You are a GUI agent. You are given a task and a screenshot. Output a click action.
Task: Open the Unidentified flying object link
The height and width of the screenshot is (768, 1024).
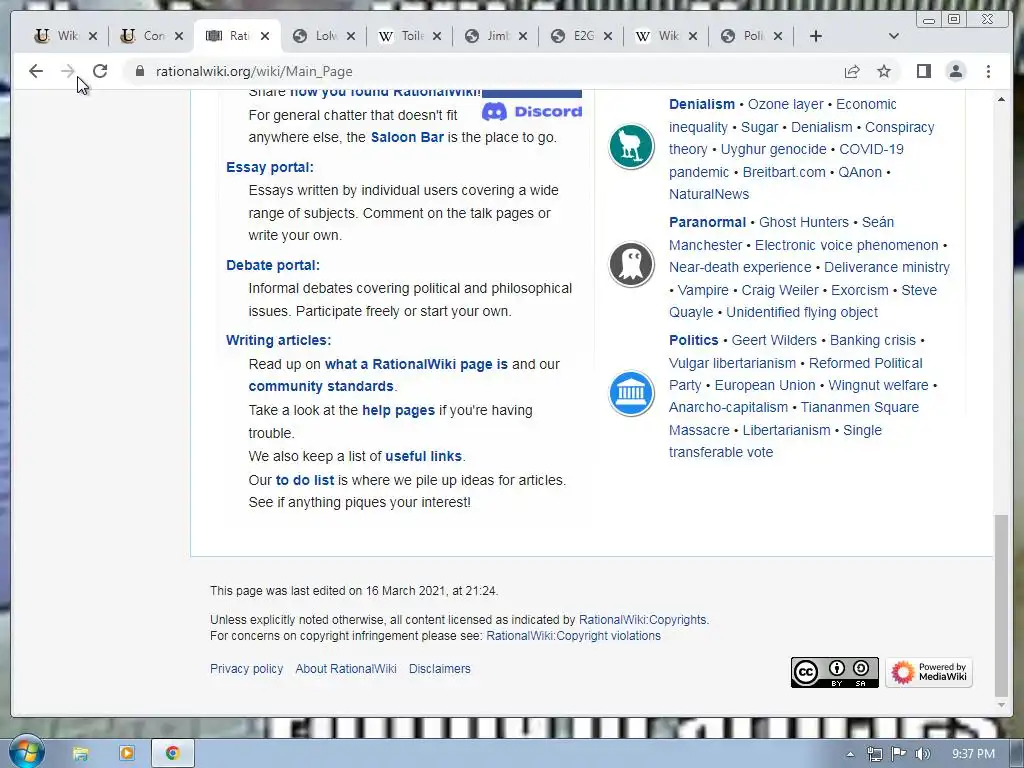802,312
